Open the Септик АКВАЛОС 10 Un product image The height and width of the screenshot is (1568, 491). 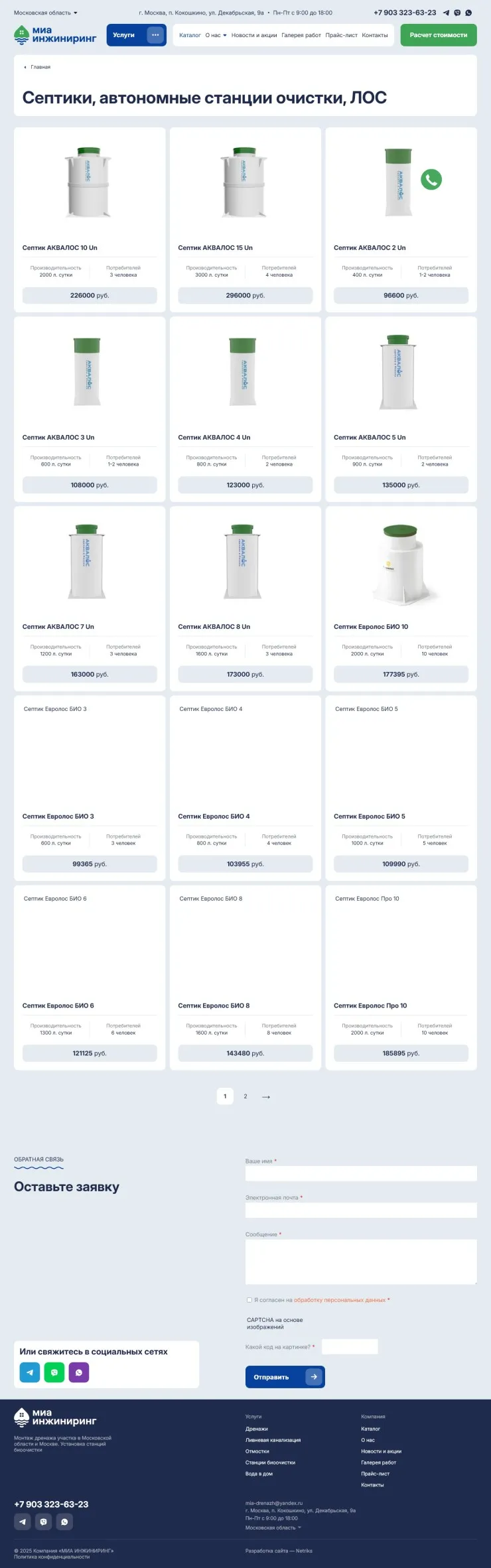(89, 182)
